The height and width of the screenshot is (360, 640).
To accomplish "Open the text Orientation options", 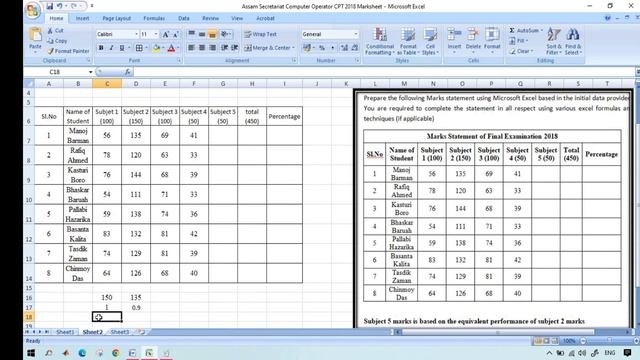I will pyautogui.click(x=226, y=34).
